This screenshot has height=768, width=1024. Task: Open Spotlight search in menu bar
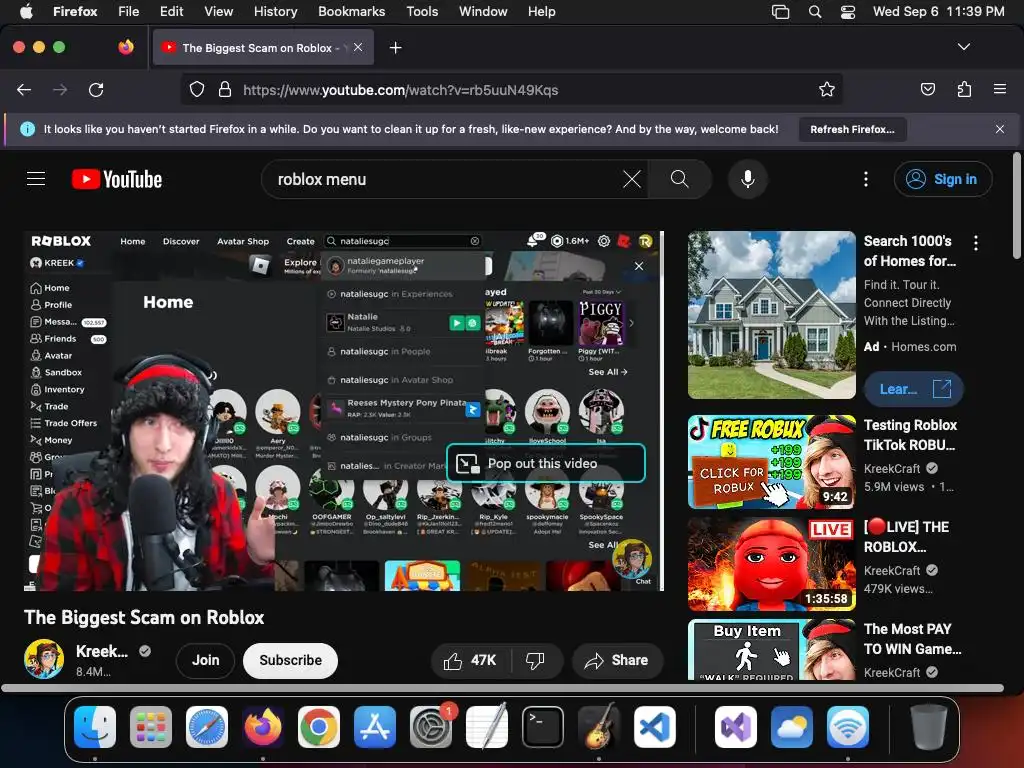tap(814, 11)
